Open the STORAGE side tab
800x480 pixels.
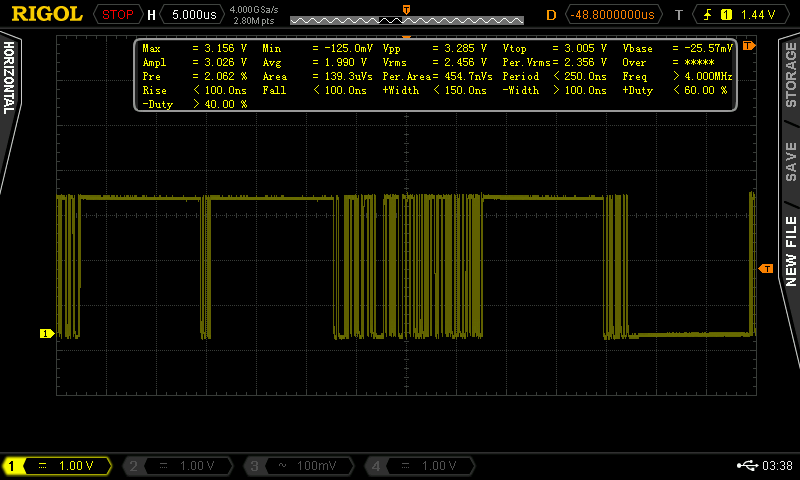pyautogui.click(x=790, y=75)
